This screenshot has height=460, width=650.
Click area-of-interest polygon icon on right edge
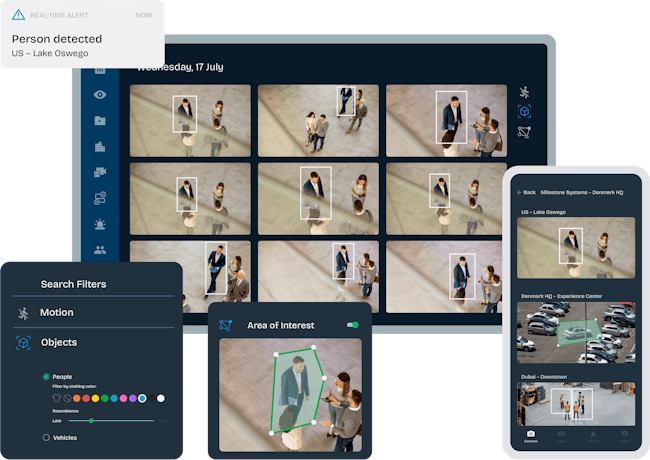(x=524, y=132)
